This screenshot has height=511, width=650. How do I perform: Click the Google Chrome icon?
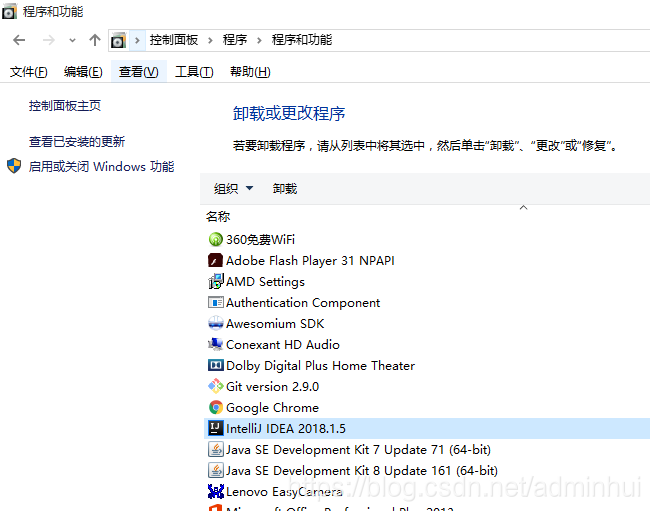[216, 407]
